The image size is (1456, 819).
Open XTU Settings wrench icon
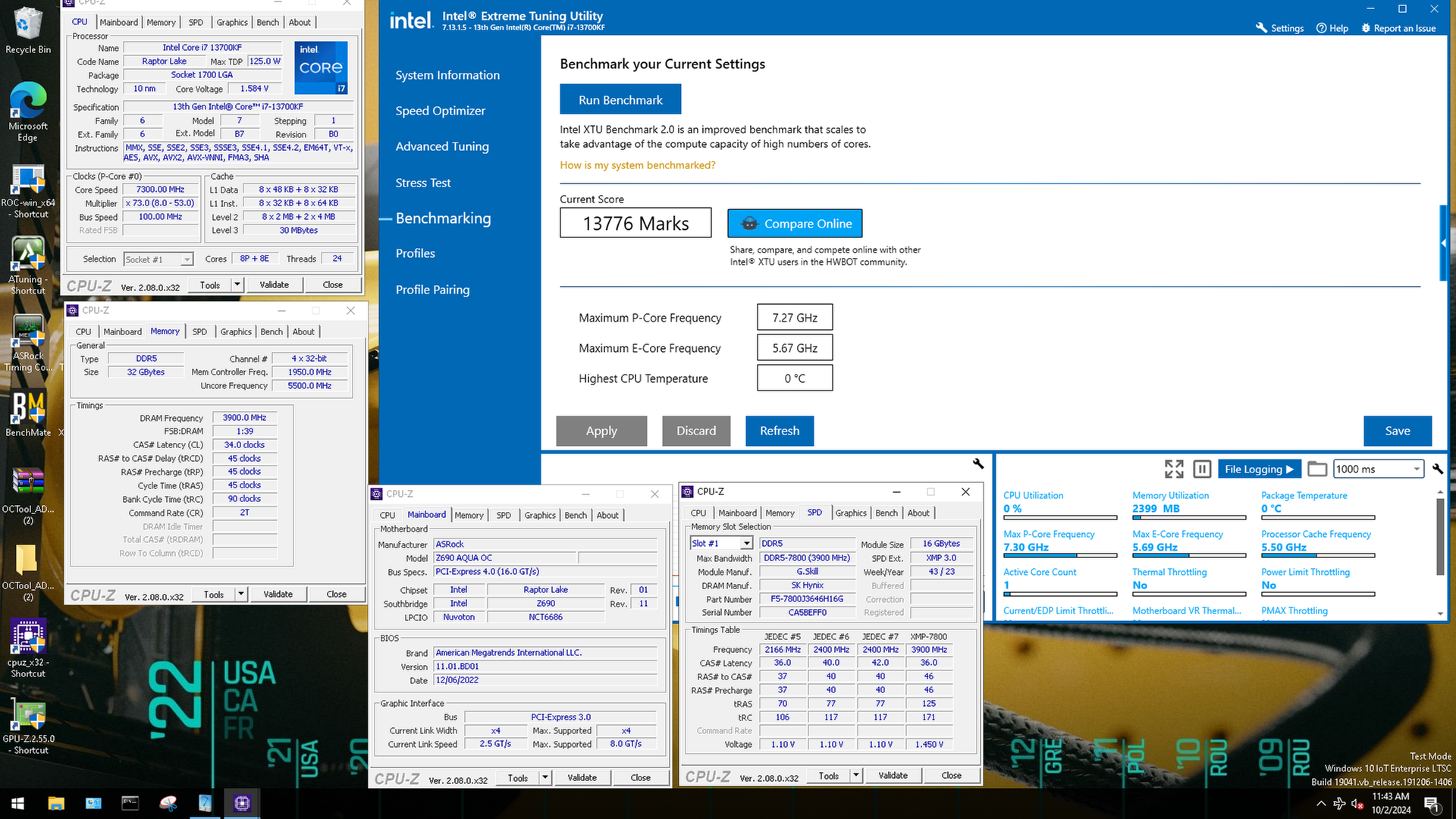[x=1261, y=27]
